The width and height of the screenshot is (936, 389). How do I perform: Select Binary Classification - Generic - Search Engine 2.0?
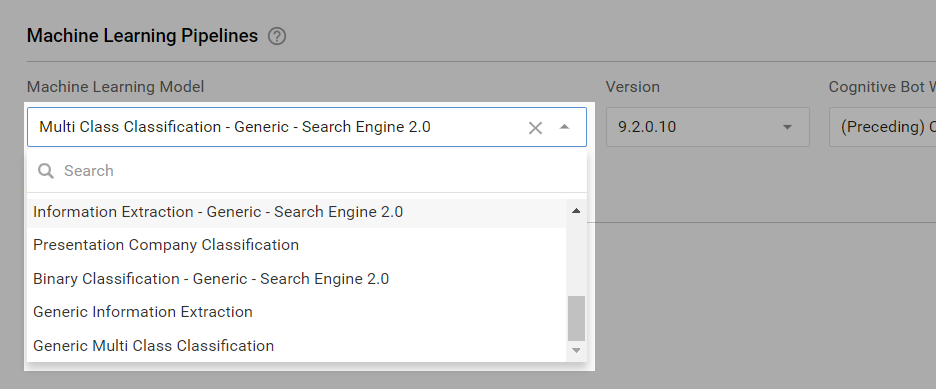coord(297,279)
